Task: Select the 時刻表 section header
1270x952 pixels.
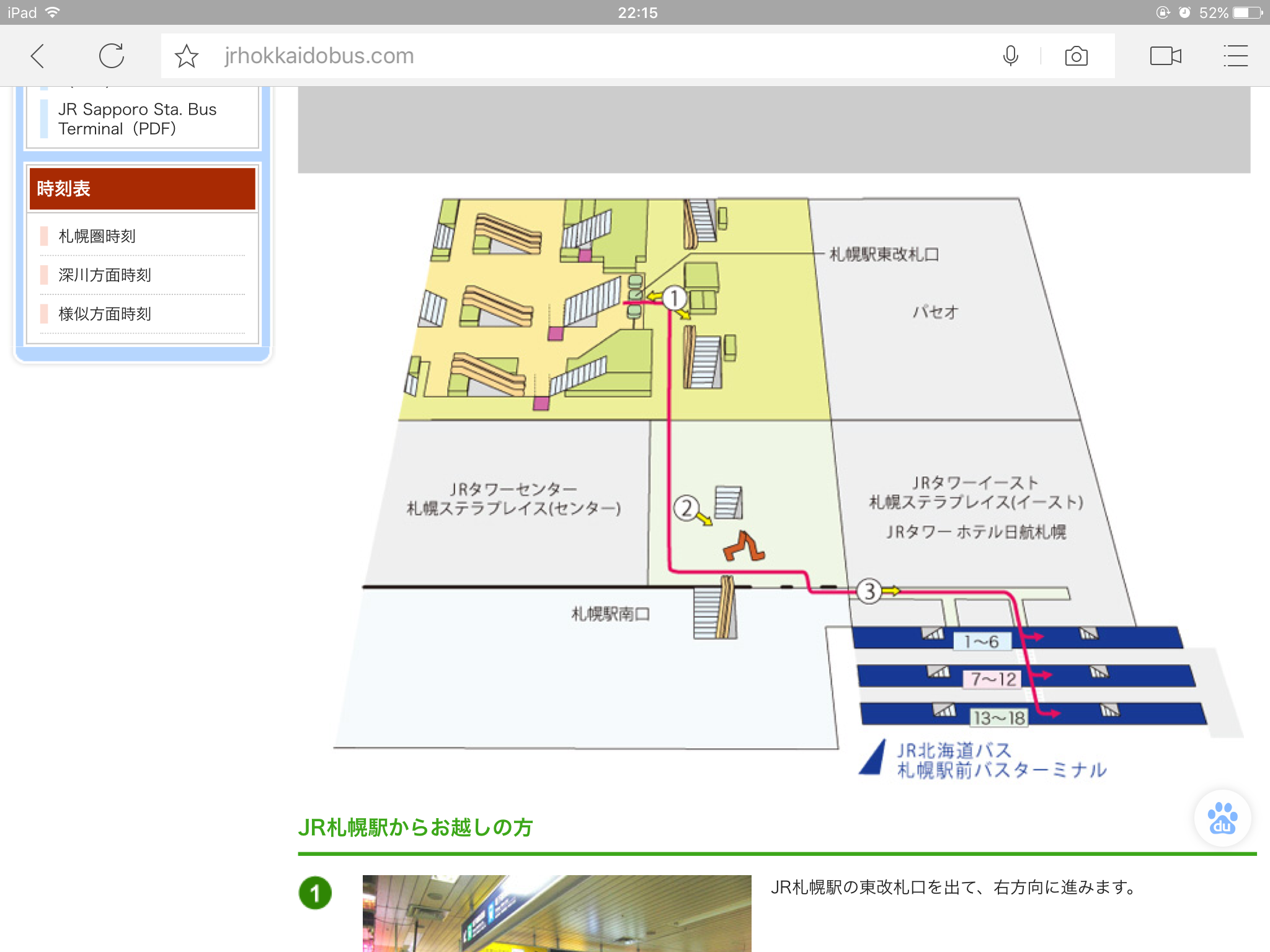Action: coord(142,188)
